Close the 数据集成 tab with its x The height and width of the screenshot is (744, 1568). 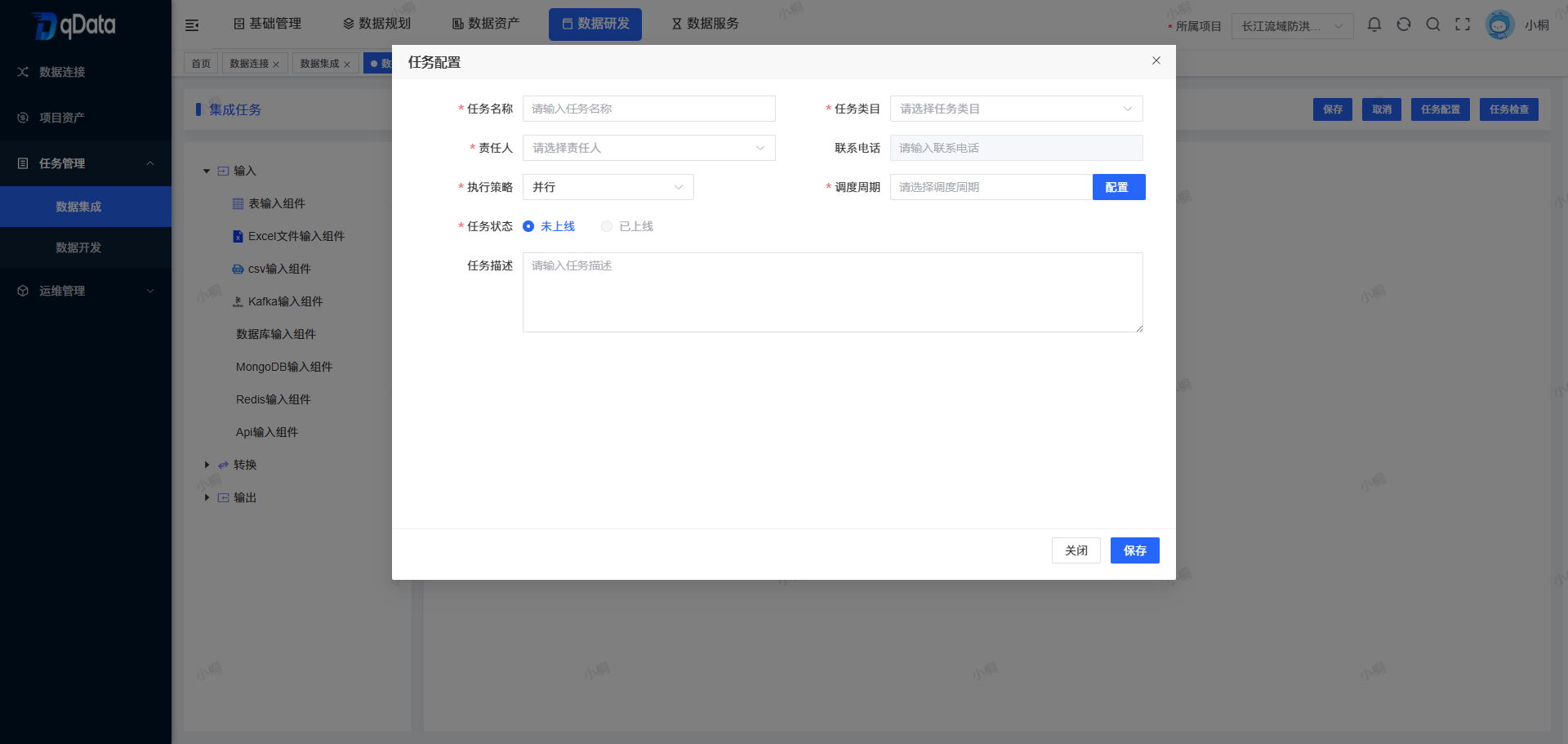[x=347, y=64]
